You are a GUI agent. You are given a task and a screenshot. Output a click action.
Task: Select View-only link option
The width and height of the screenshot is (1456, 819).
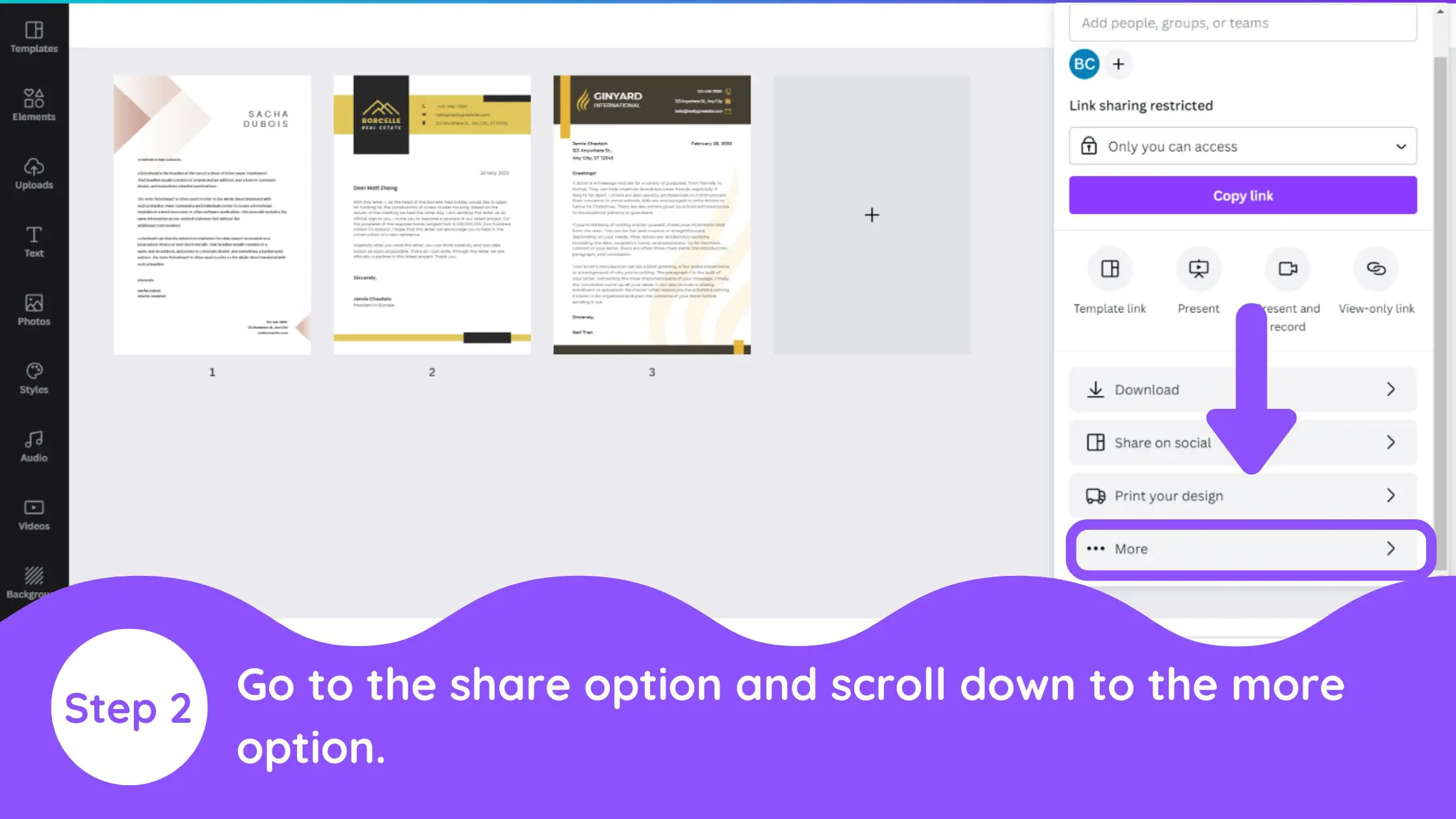coord(1376,285)
